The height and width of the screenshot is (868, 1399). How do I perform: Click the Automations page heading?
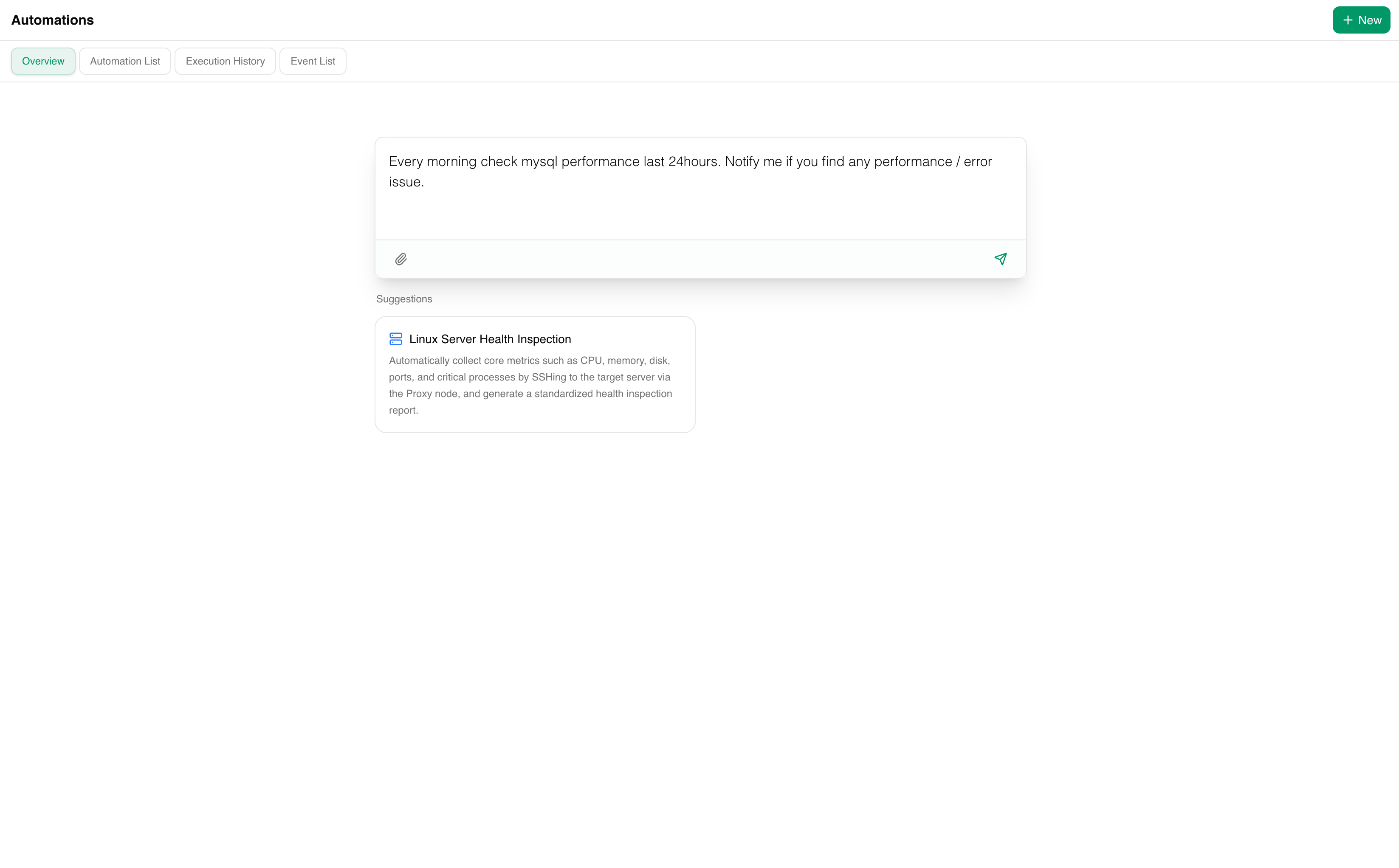pyautogui.click(x=52, y=20)
